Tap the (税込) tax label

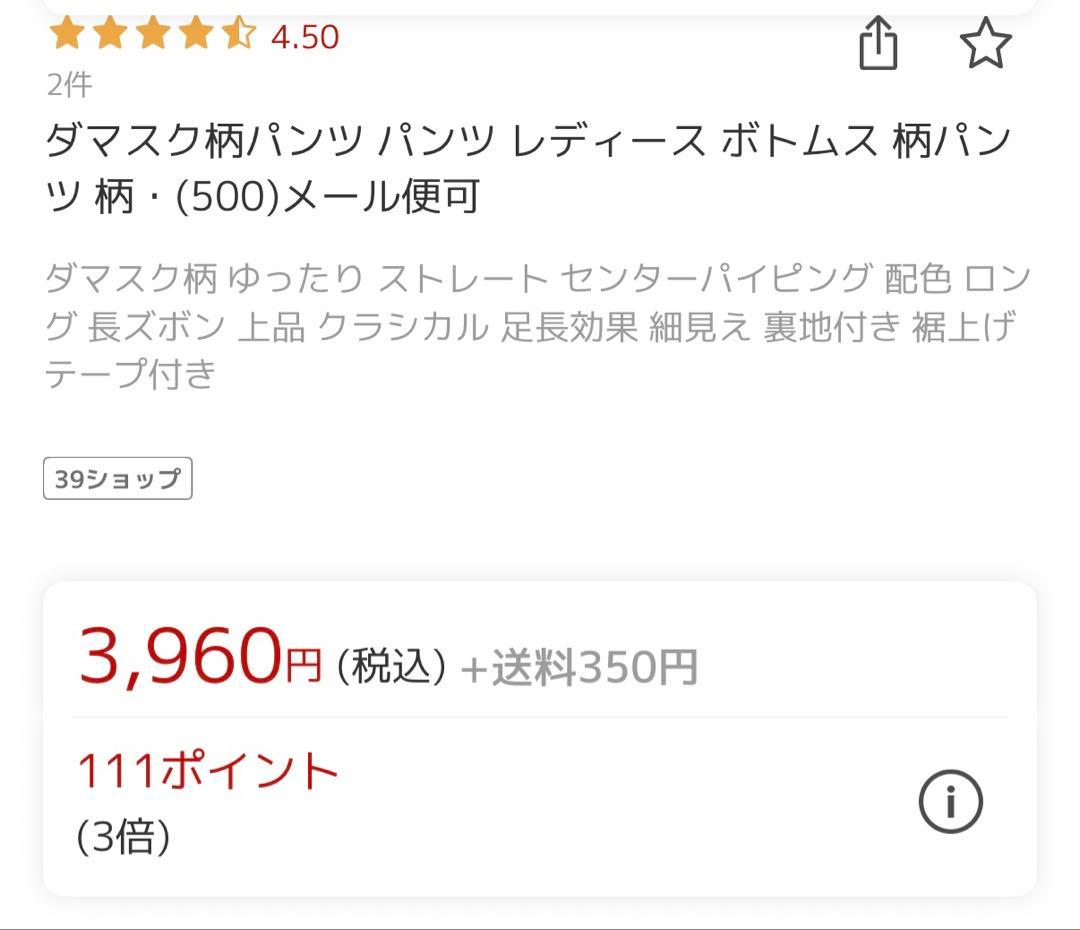(391, 666)
